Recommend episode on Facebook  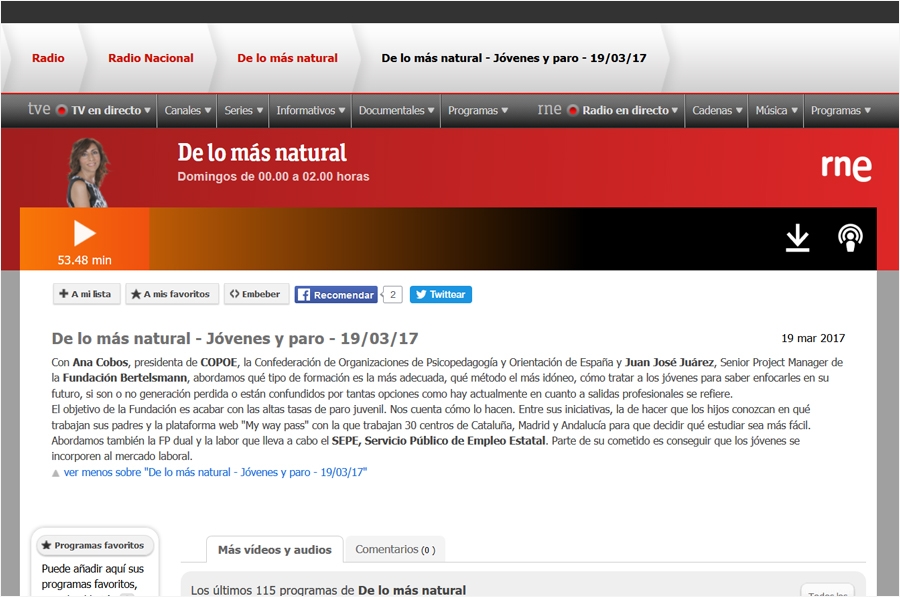click(336, 294)
